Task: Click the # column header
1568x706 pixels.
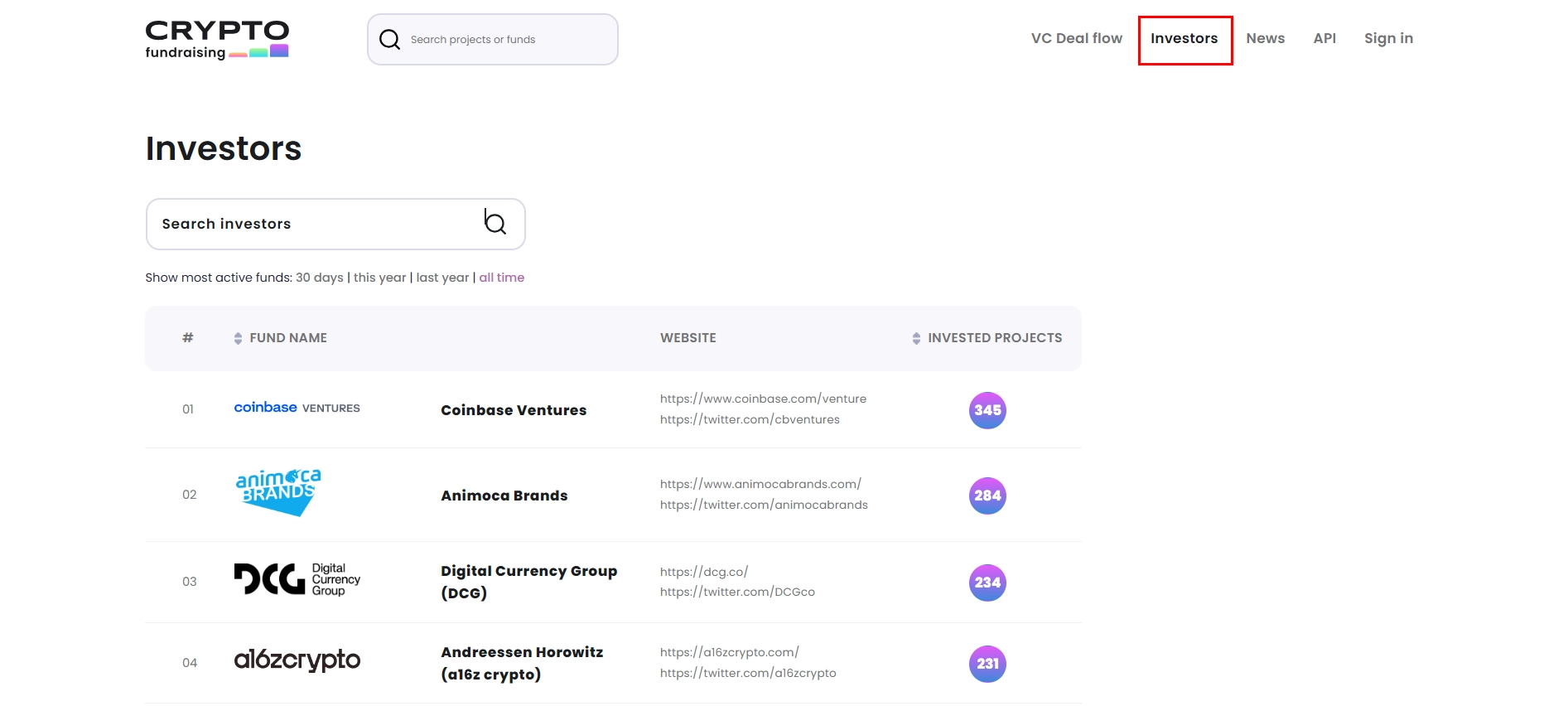Action: (188, 337)
